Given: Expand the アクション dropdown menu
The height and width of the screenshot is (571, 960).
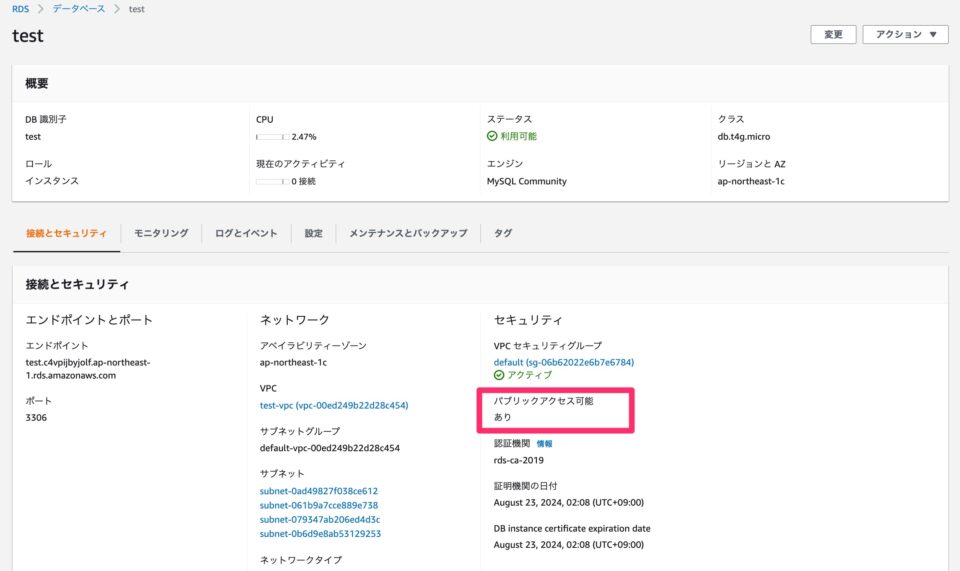Looking at the screenshot, I should tap(904, 34).
